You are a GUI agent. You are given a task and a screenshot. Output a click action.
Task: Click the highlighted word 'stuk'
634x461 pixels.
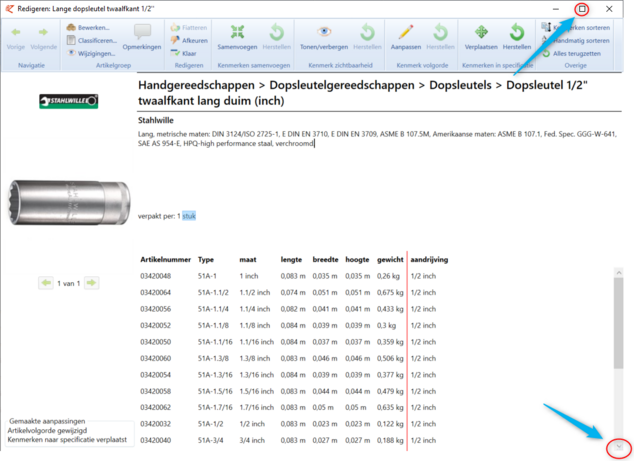click(189, 216)
